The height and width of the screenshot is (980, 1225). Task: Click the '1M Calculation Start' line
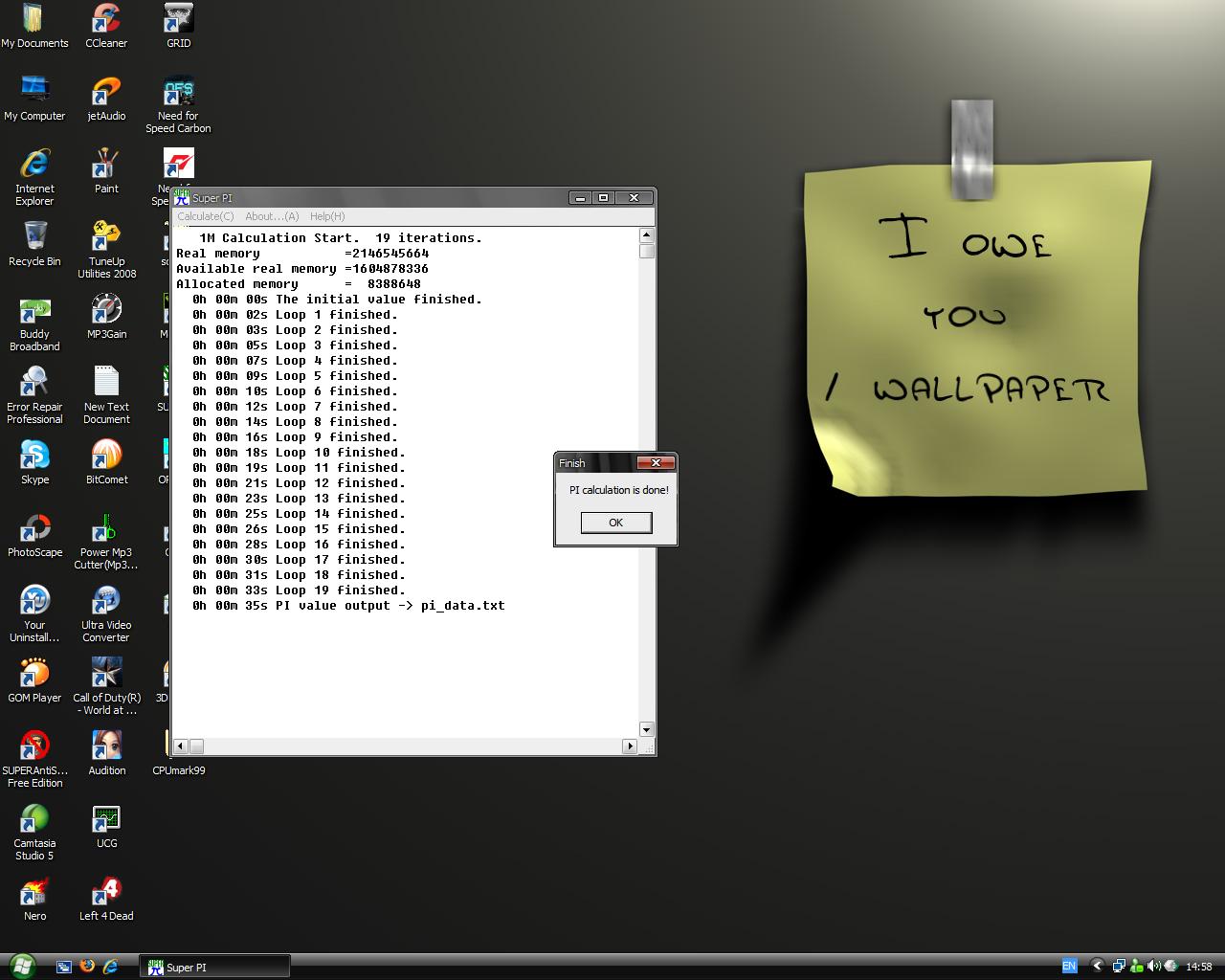click(341, 238)
